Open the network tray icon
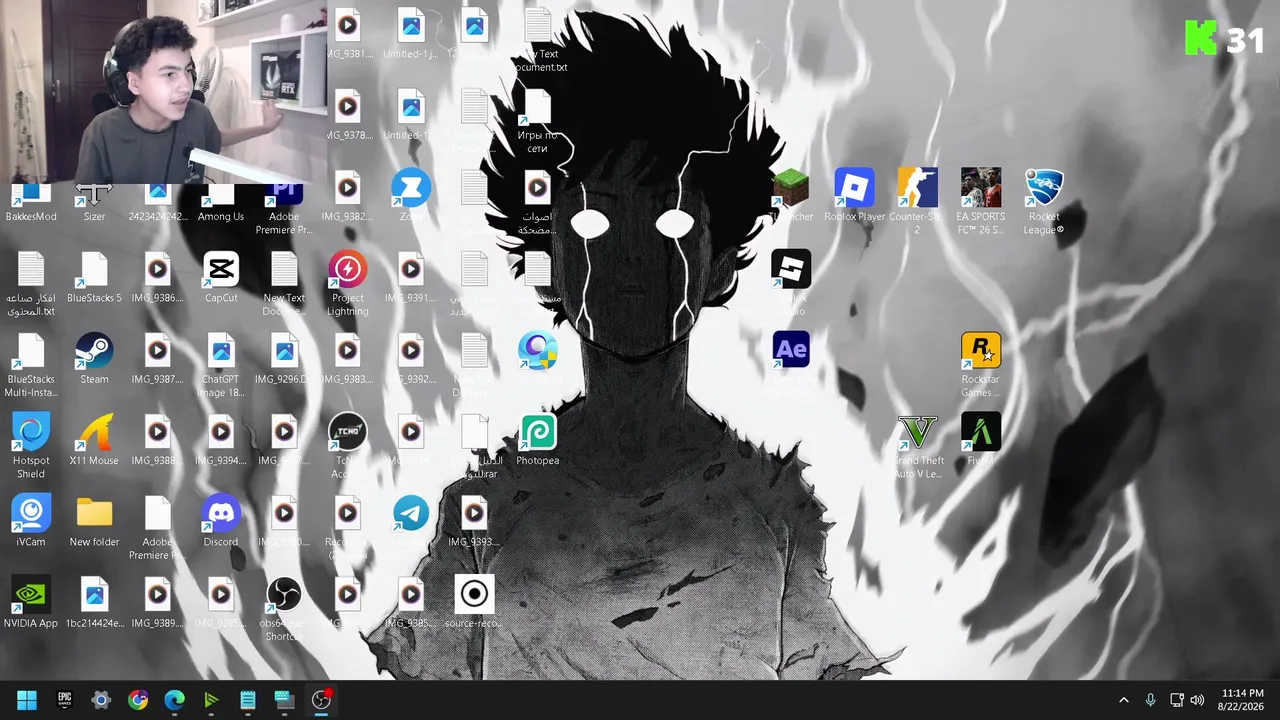This screenshot has width=1280, height=720. click(x=1177, y=700)
